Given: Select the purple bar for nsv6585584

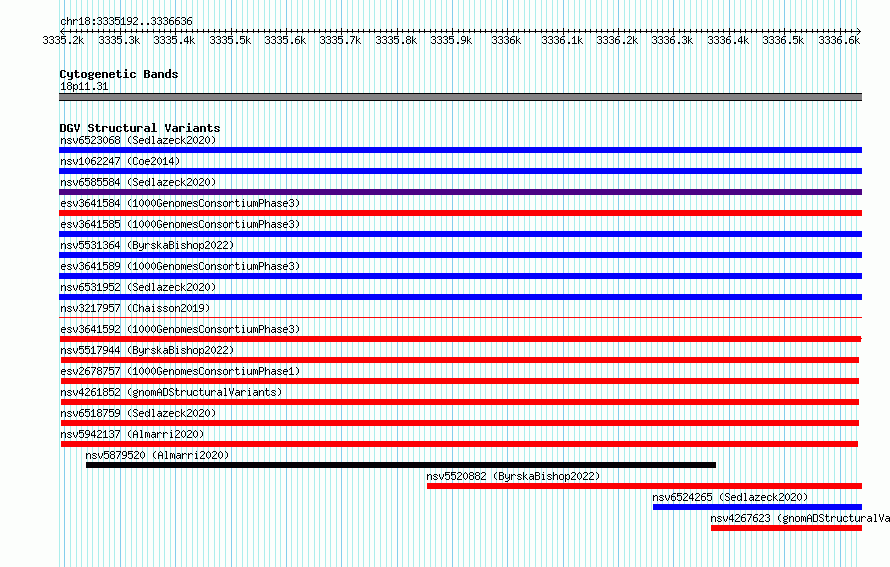Looking at the screenshot, I should tap(460, 192).
